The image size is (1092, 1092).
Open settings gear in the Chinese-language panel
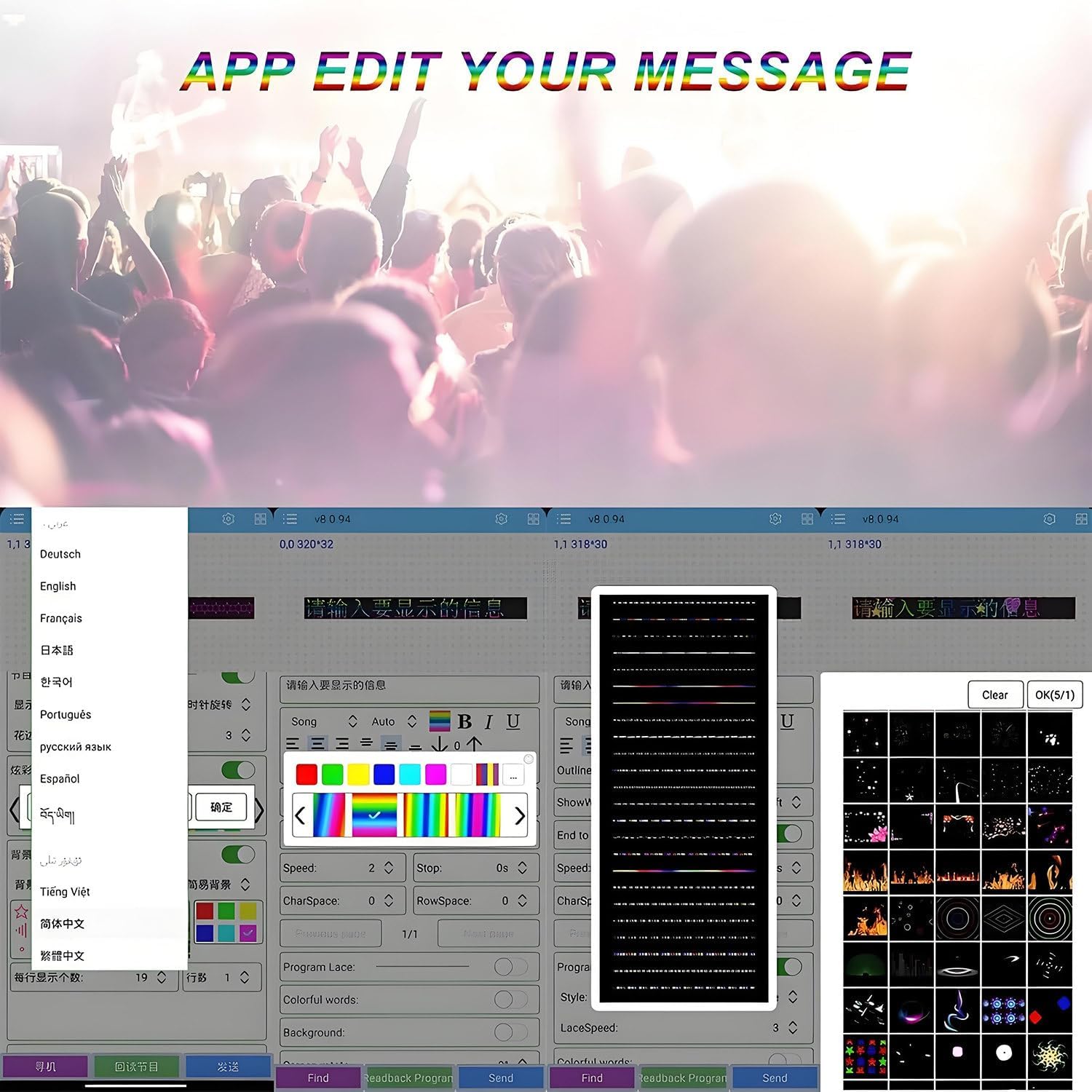coord(228,519)
